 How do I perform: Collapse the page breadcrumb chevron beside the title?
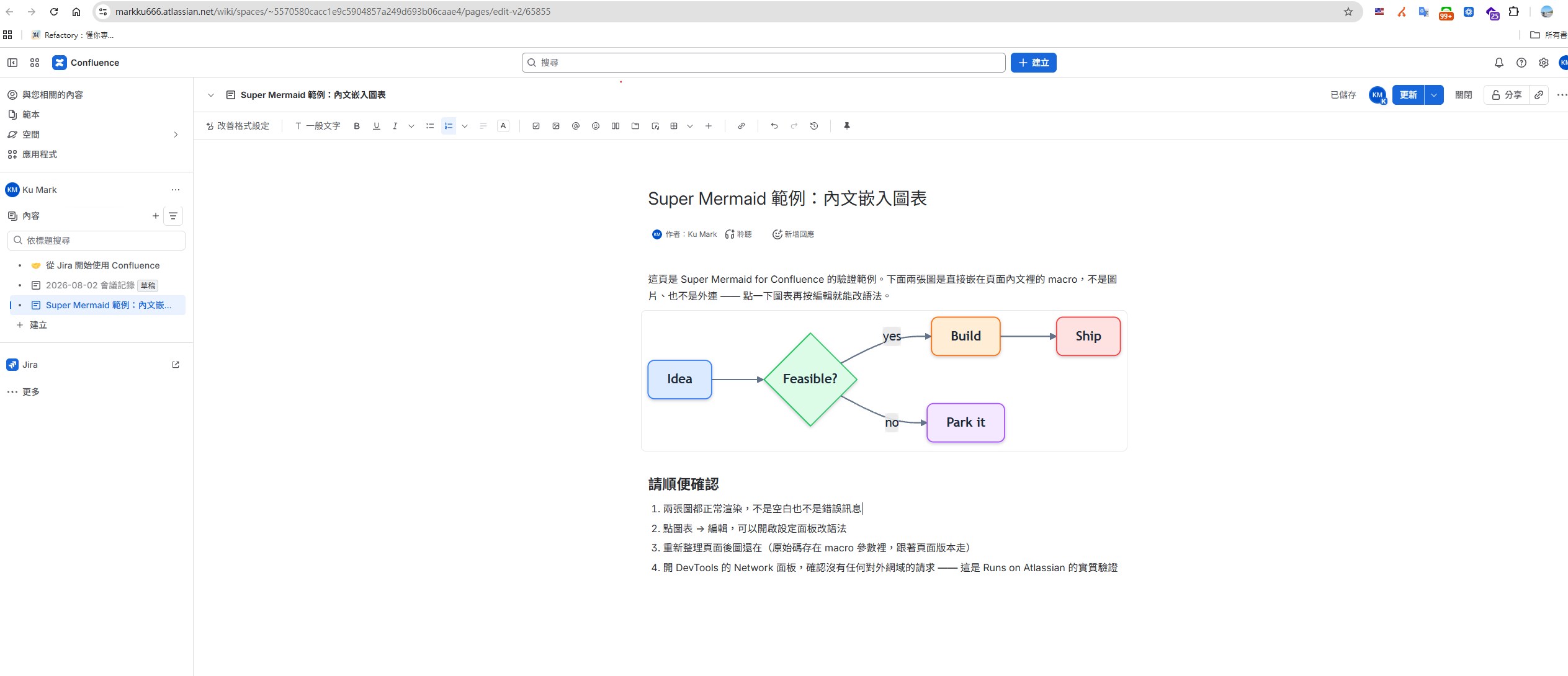[x=211, y=95]
